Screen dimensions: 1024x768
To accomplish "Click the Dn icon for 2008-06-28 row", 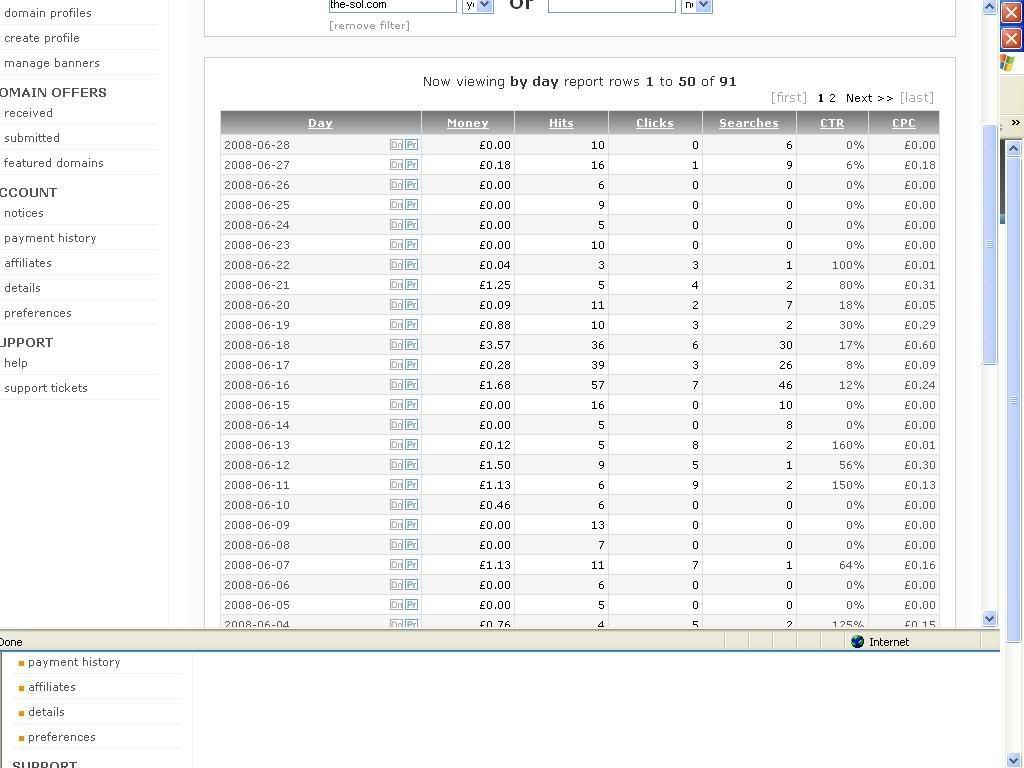I will 396,145.
